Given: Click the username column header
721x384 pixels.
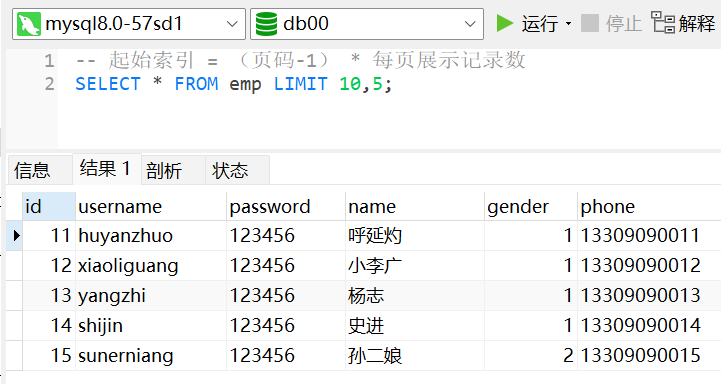Looking at the screenshot, I should [x=151, y=206].
